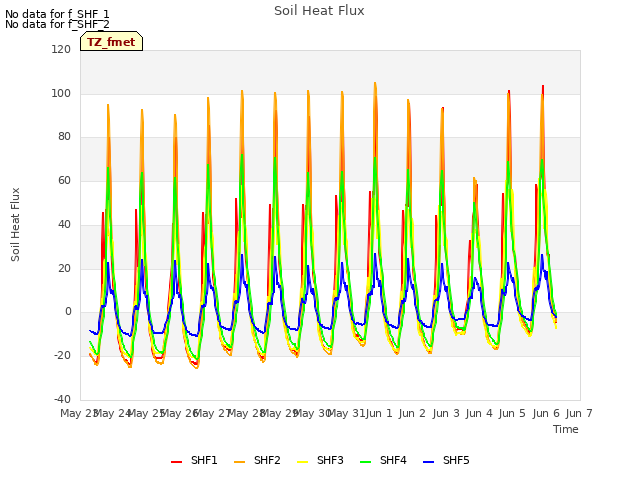The image size is (640, 480).
Task: Click the 100 y-axis tick label
Action: click(61, 93)
